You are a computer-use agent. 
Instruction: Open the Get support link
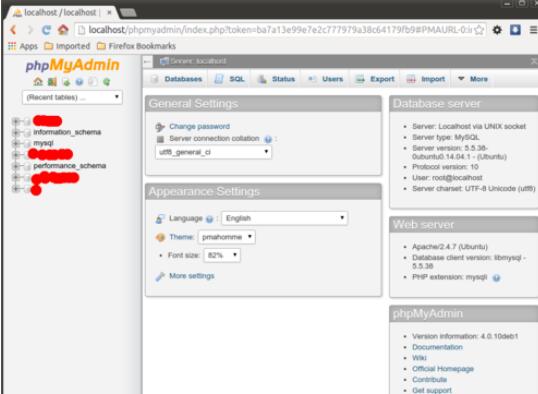pyautogui.click(x=432, y=390)
